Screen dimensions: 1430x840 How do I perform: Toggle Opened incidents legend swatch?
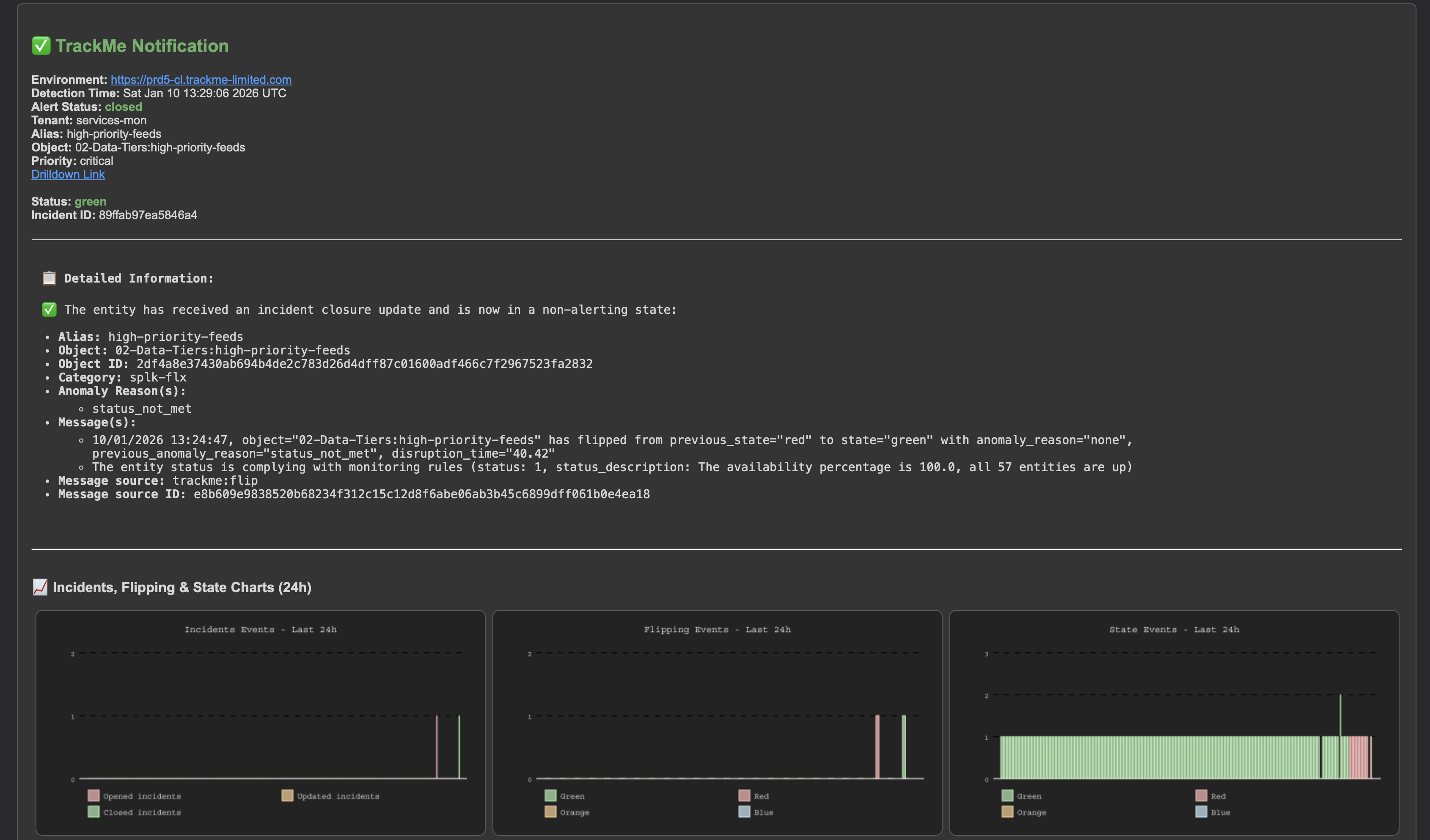coord(93,796)
